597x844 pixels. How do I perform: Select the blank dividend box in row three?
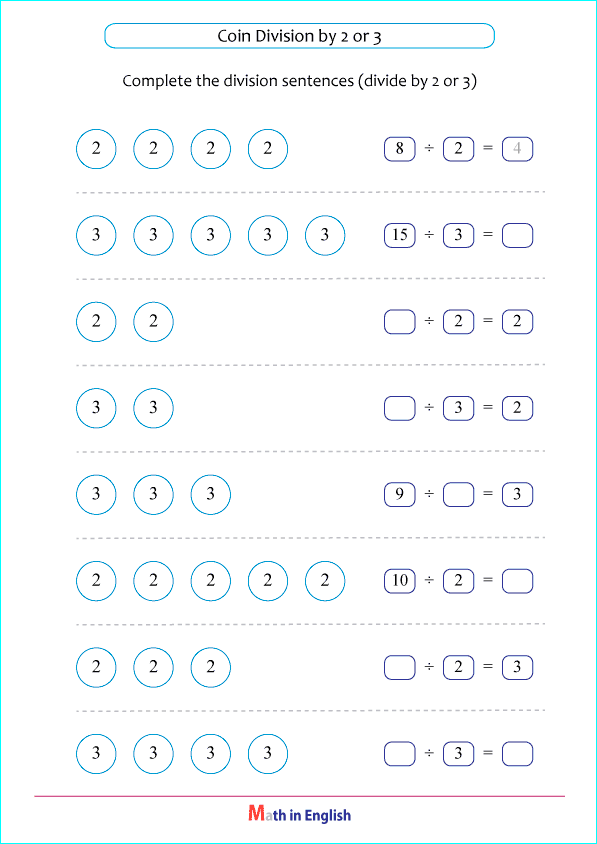coord(399,322)
